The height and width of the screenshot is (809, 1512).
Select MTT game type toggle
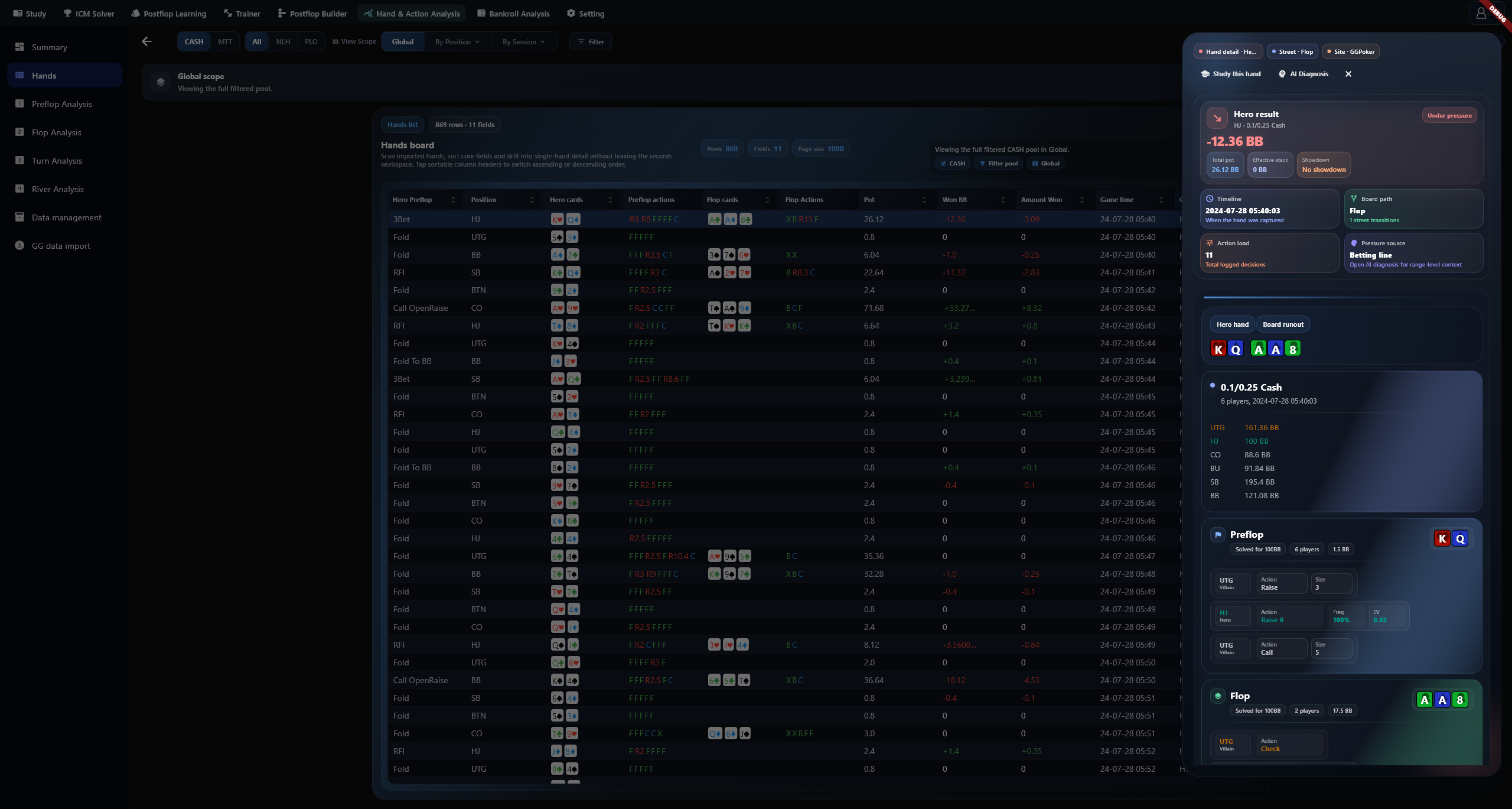(225, 41)
